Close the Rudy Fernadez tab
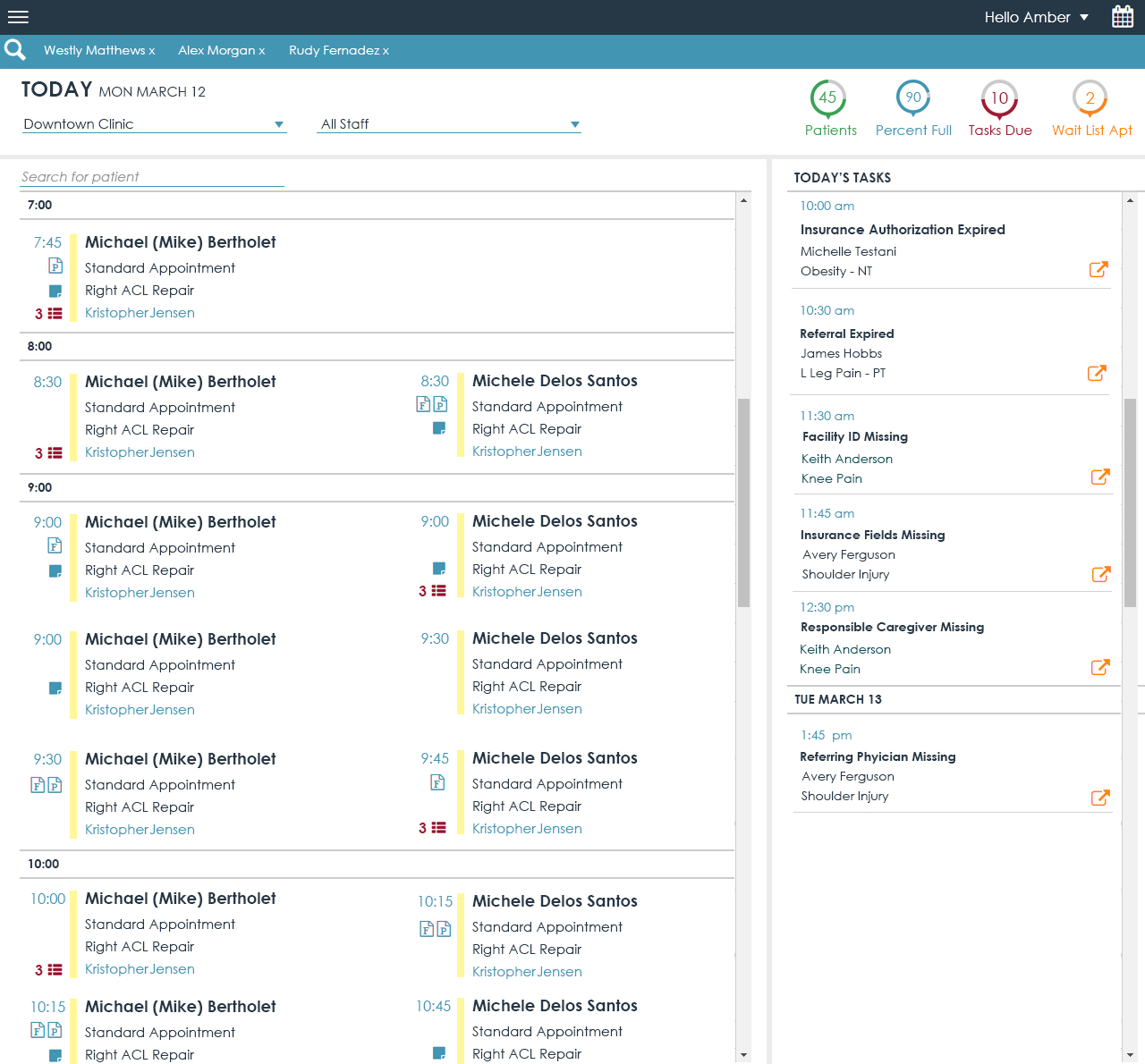This screenshot has width=1145, height=1064. coord(386,51)
